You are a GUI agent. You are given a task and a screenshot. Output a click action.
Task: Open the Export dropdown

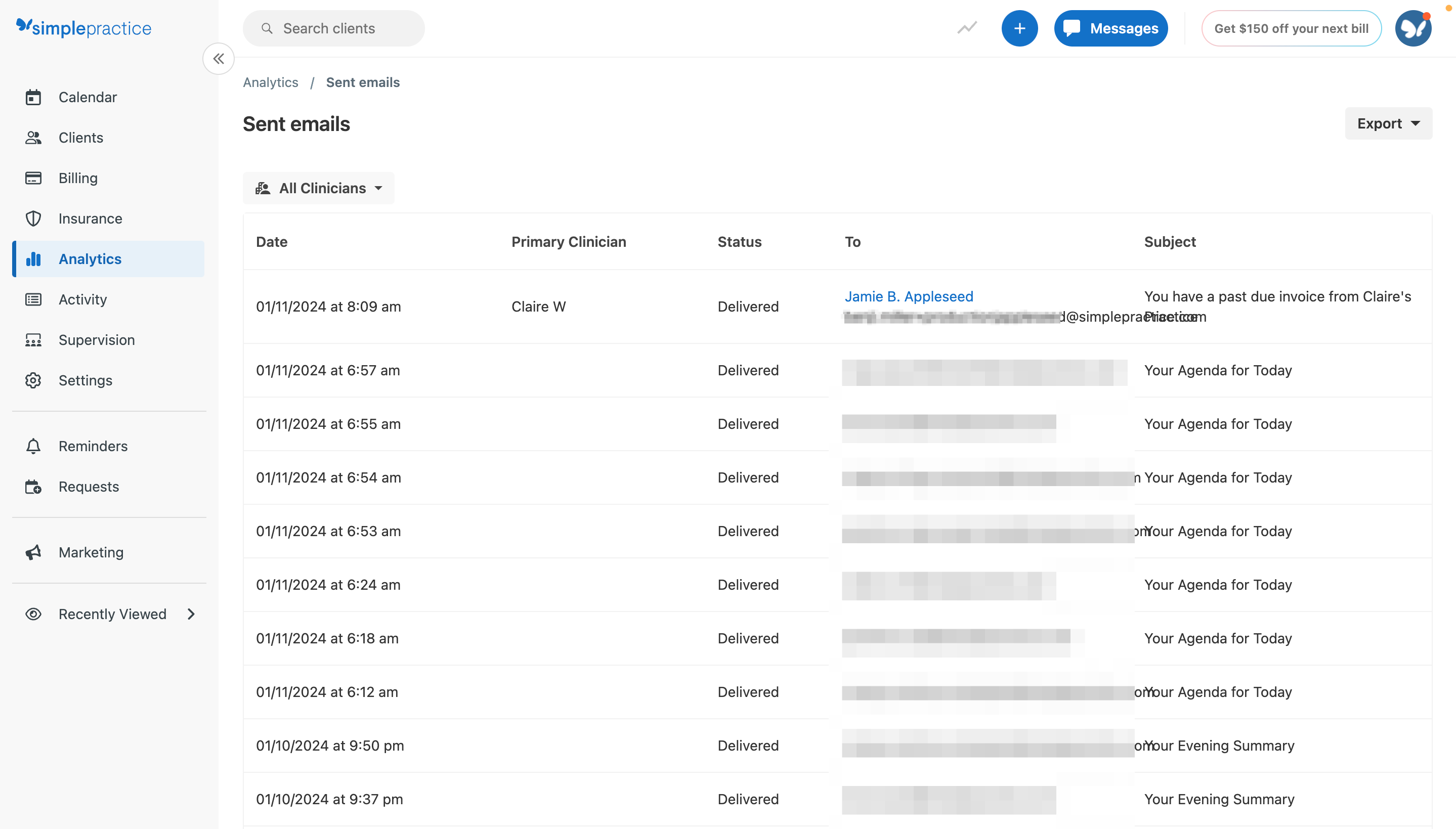pos(1388,123)
